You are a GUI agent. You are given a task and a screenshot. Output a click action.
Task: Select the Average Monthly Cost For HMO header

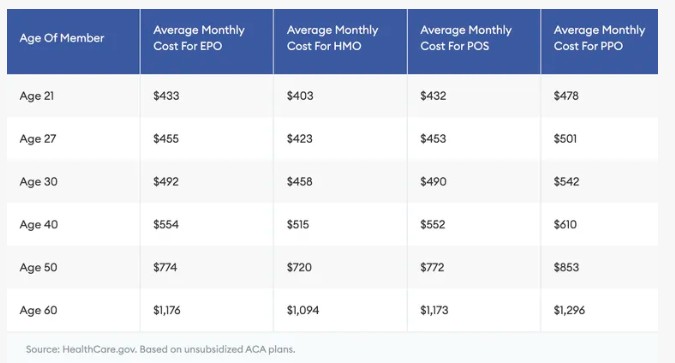[x=332, y=38]
